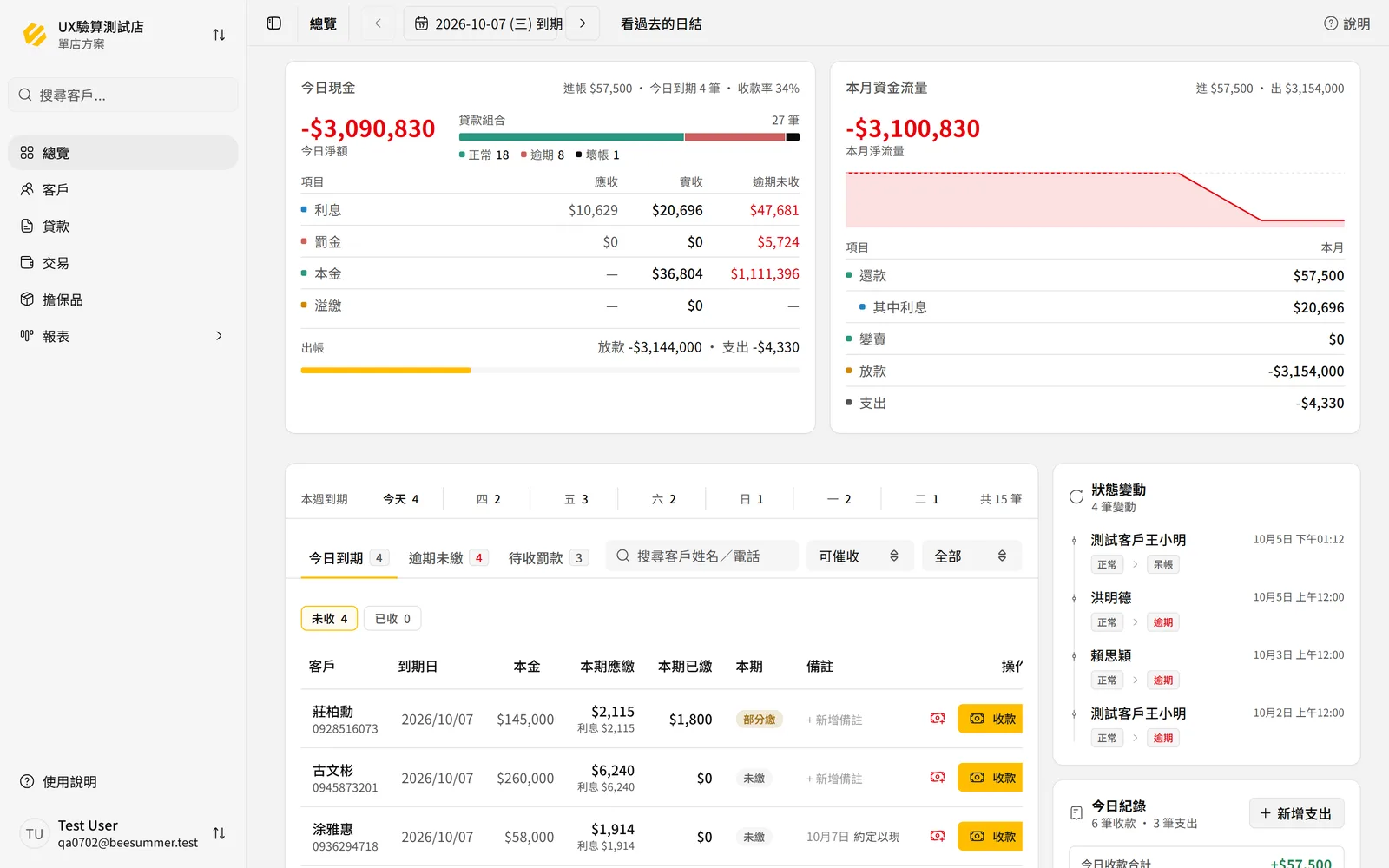Click customer name 莊柏勳
The height and width of the screenshot is (868, 1389).
(x=332, y=712)
